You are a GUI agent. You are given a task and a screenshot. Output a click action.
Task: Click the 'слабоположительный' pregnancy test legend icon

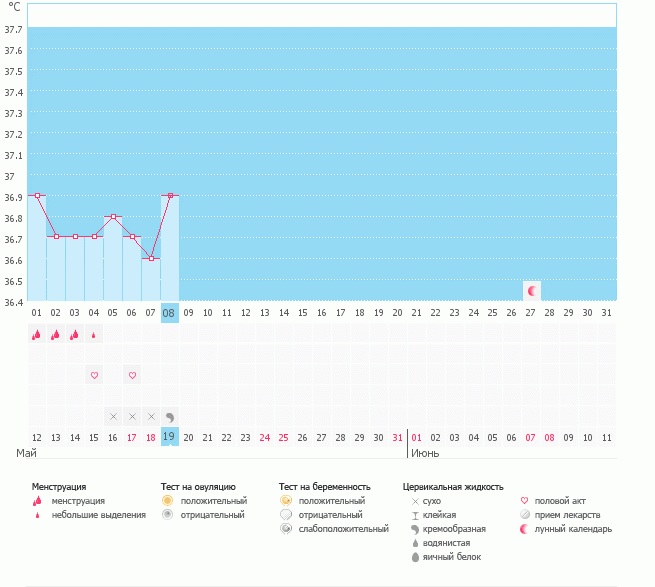click(x=286, y=529)
